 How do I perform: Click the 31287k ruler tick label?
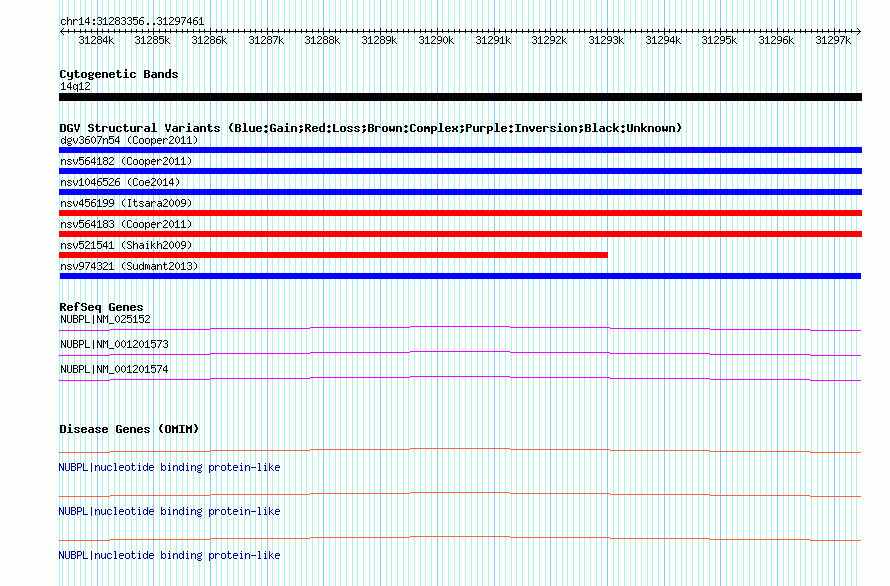(266, 40)
